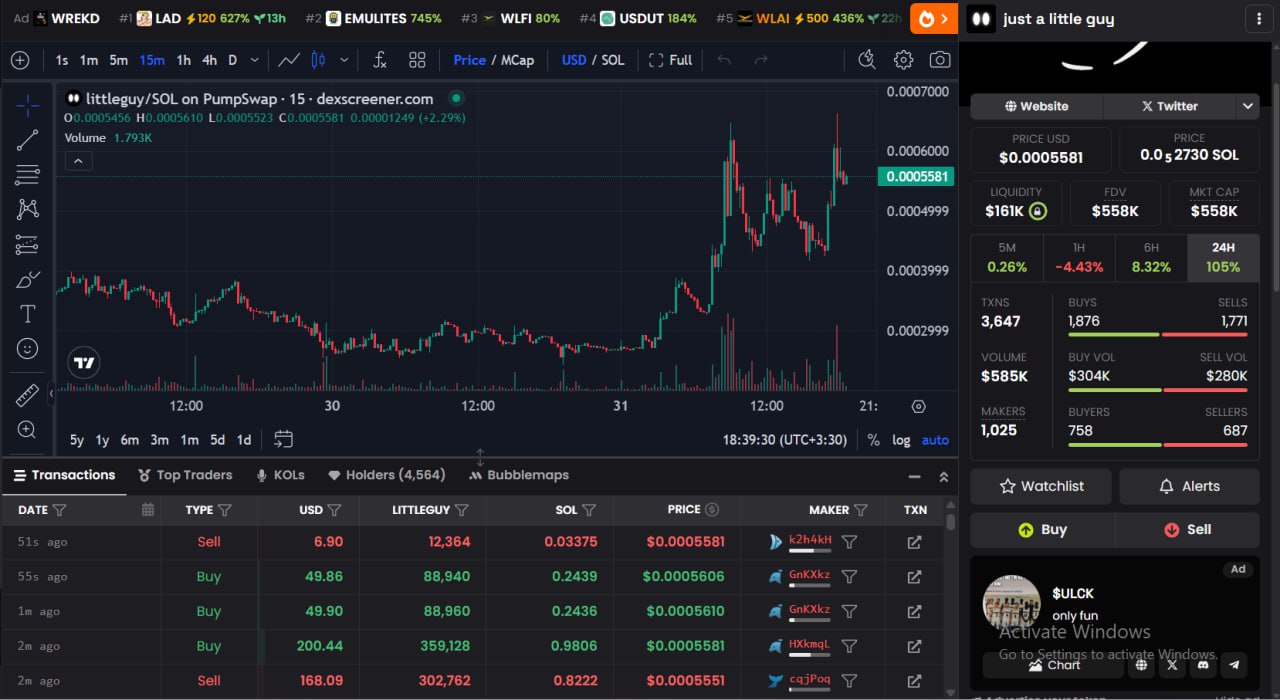
Task: Select the pattern drawing tool
Action: [x=27, y=209]
